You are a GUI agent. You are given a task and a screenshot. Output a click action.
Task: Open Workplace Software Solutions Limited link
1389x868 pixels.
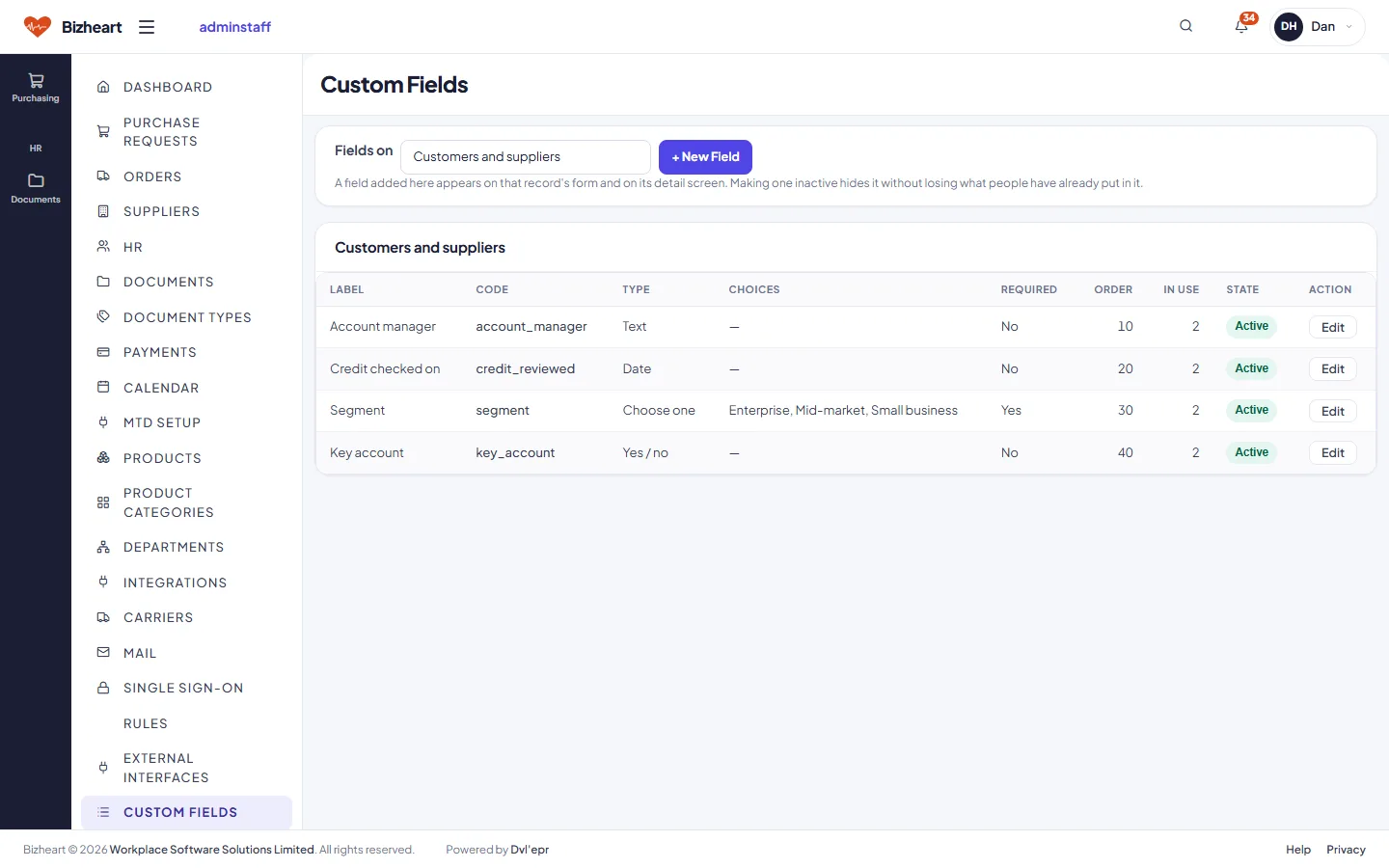[212, 850]
